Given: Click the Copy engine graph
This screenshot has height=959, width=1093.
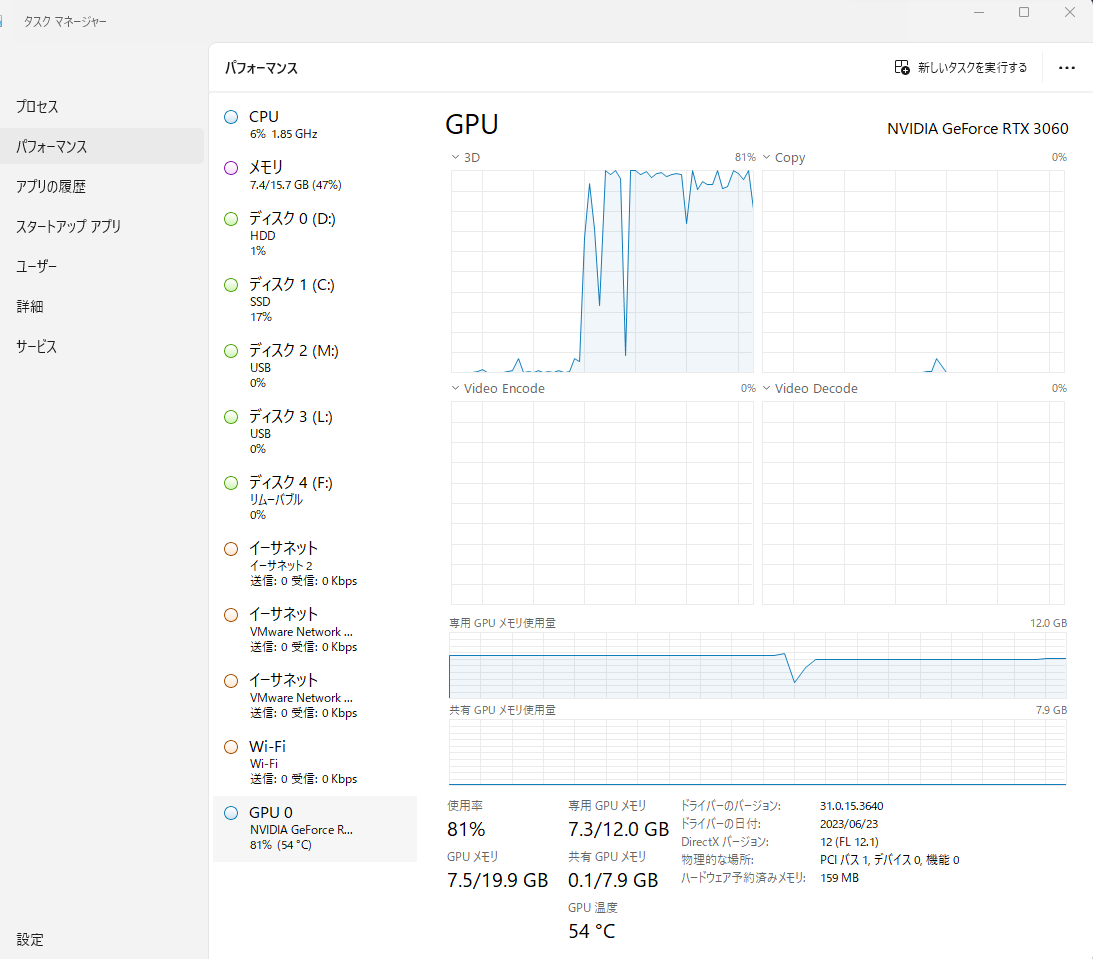Looking at the screenshot, I should (913, 271).
